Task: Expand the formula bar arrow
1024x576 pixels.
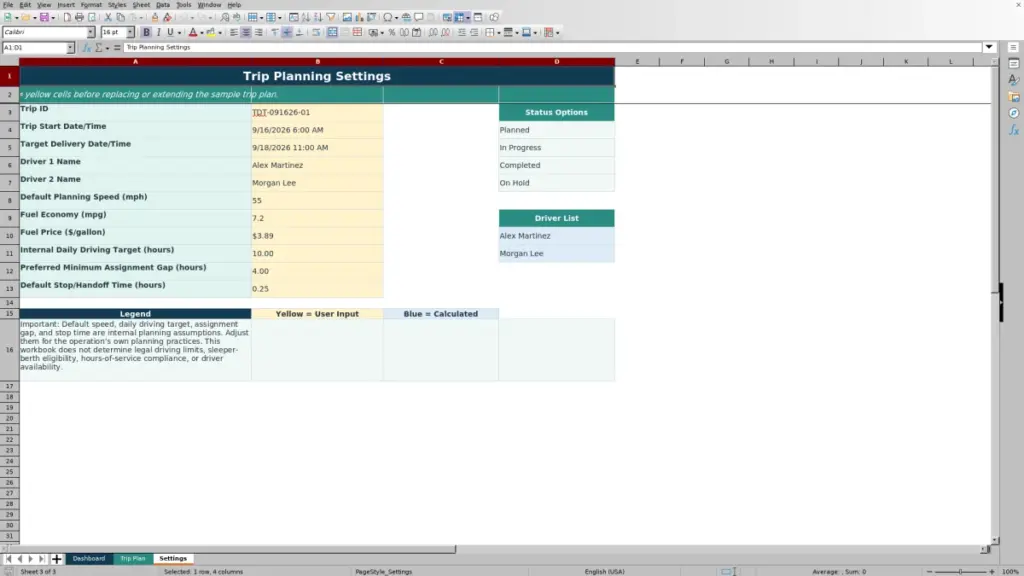Action: pos(989,47)
